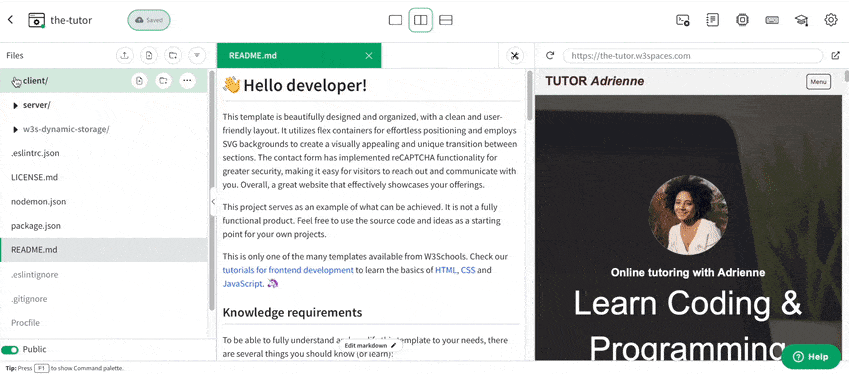Click the upload file icon in Files
Image resolution: width=849 pixels, height=374 pixels.
(x=125, y=55)
